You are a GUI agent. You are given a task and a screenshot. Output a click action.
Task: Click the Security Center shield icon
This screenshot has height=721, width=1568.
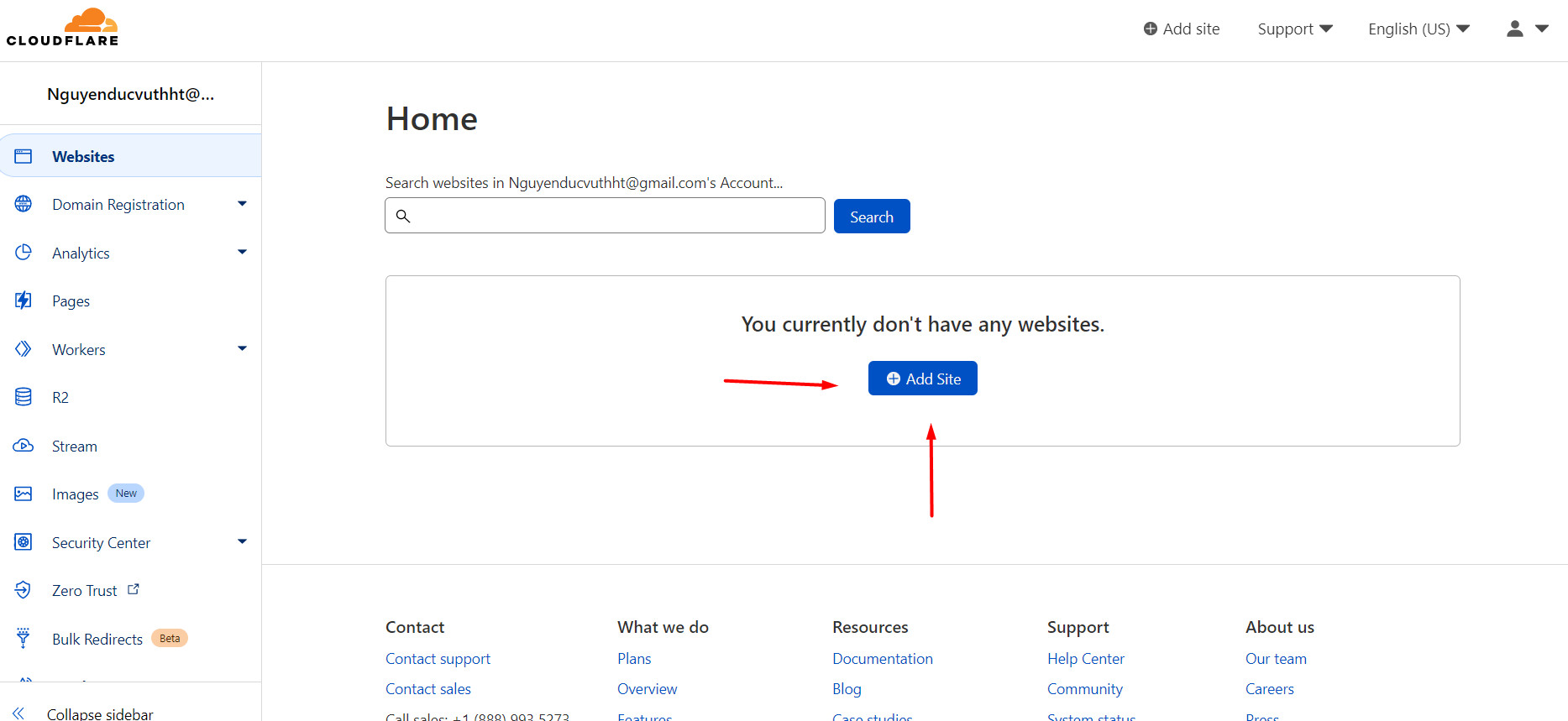[24, 542]
